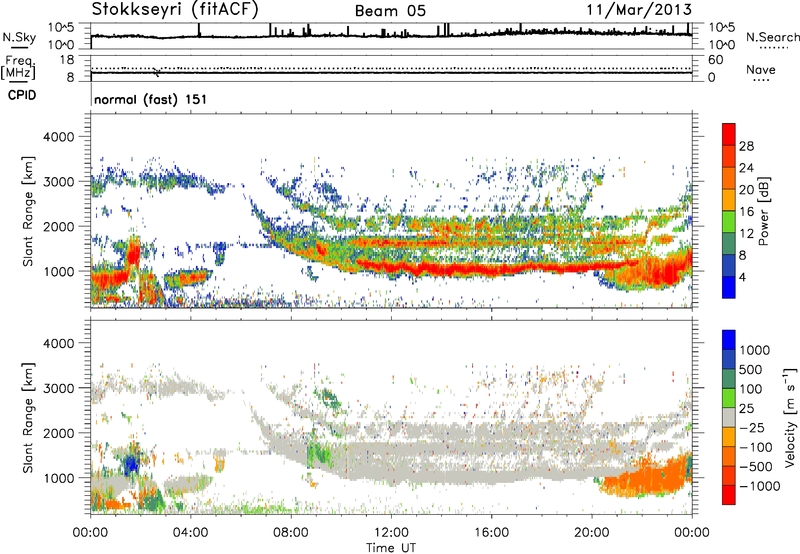Select the Beam 05 label
Viewport: 800px width, 554px height.
tap(390, 11)
